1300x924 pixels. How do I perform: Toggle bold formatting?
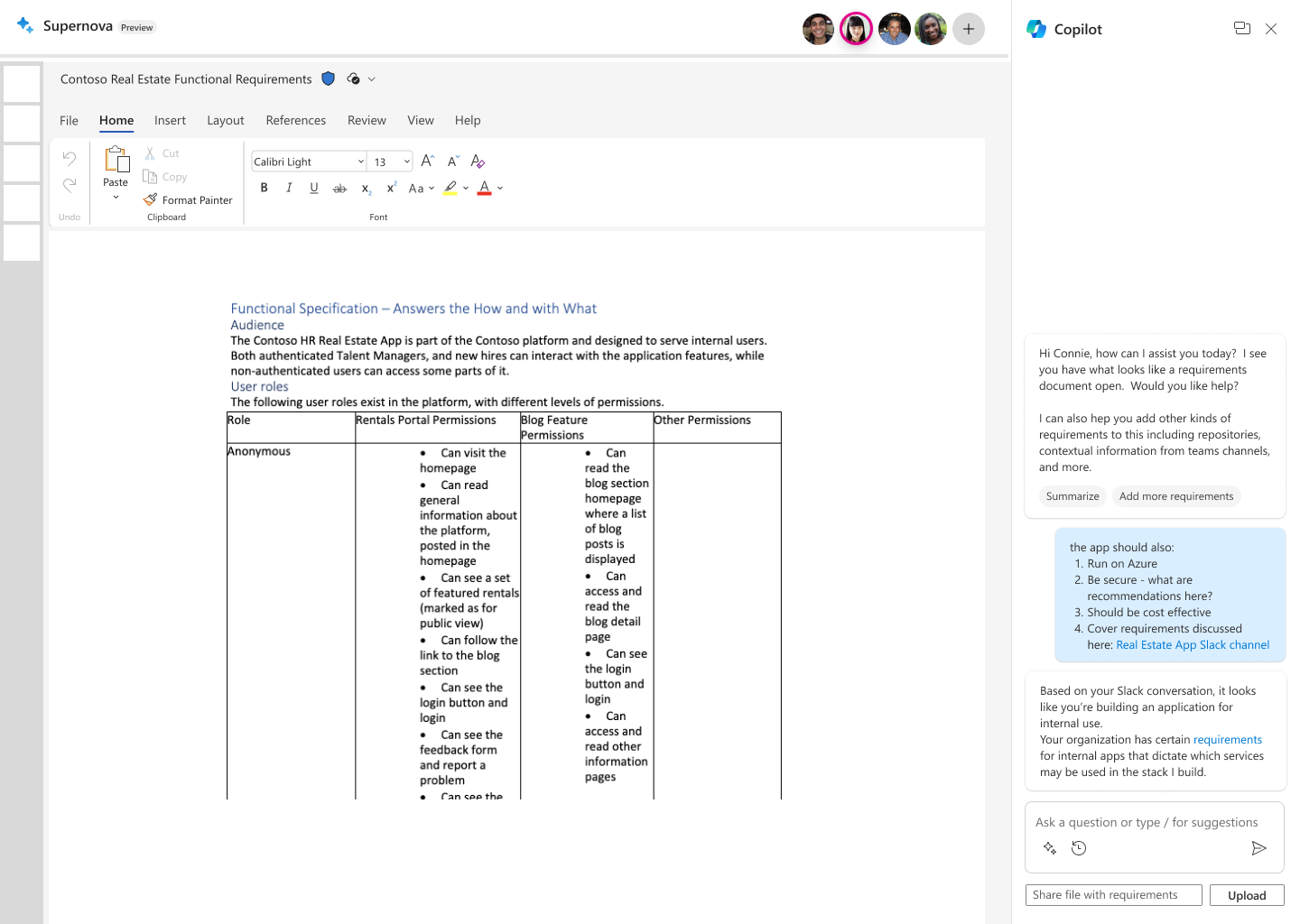[264, 188]
